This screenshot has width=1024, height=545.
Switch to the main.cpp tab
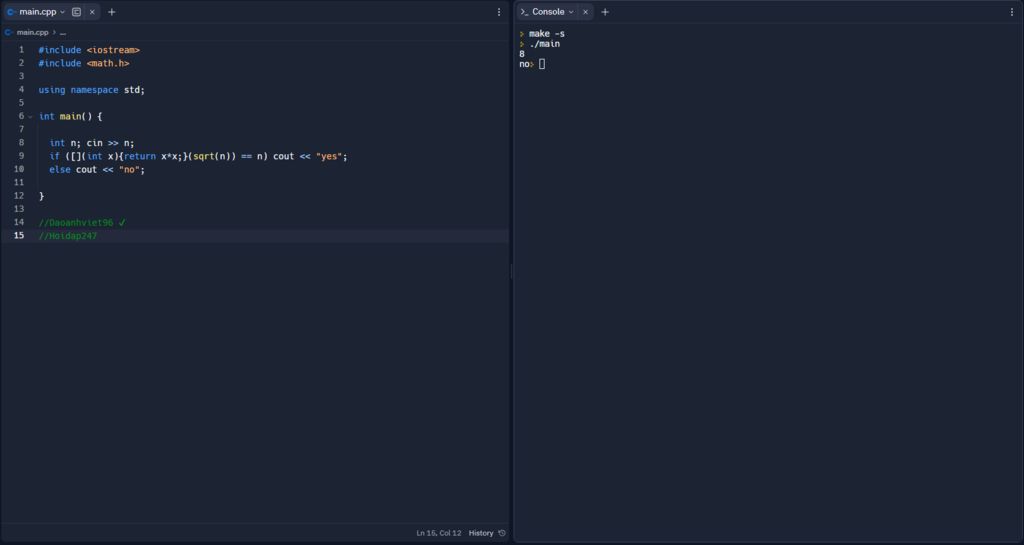[37, 12]
